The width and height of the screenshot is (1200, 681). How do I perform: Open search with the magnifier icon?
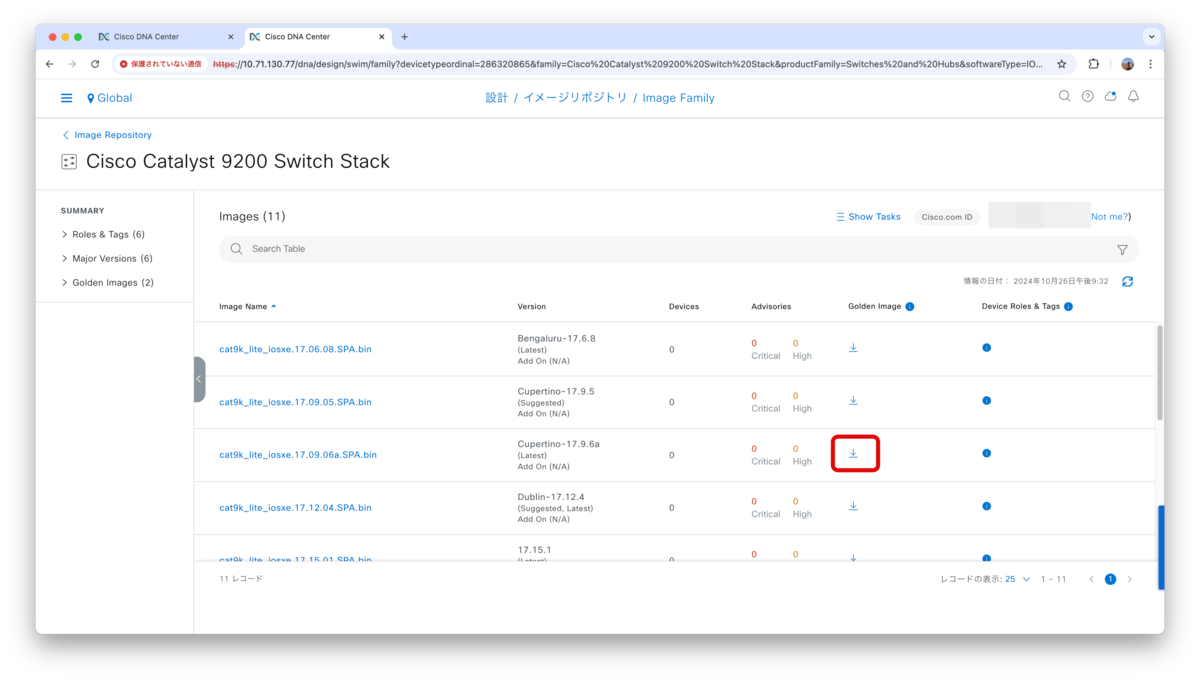1064,96
